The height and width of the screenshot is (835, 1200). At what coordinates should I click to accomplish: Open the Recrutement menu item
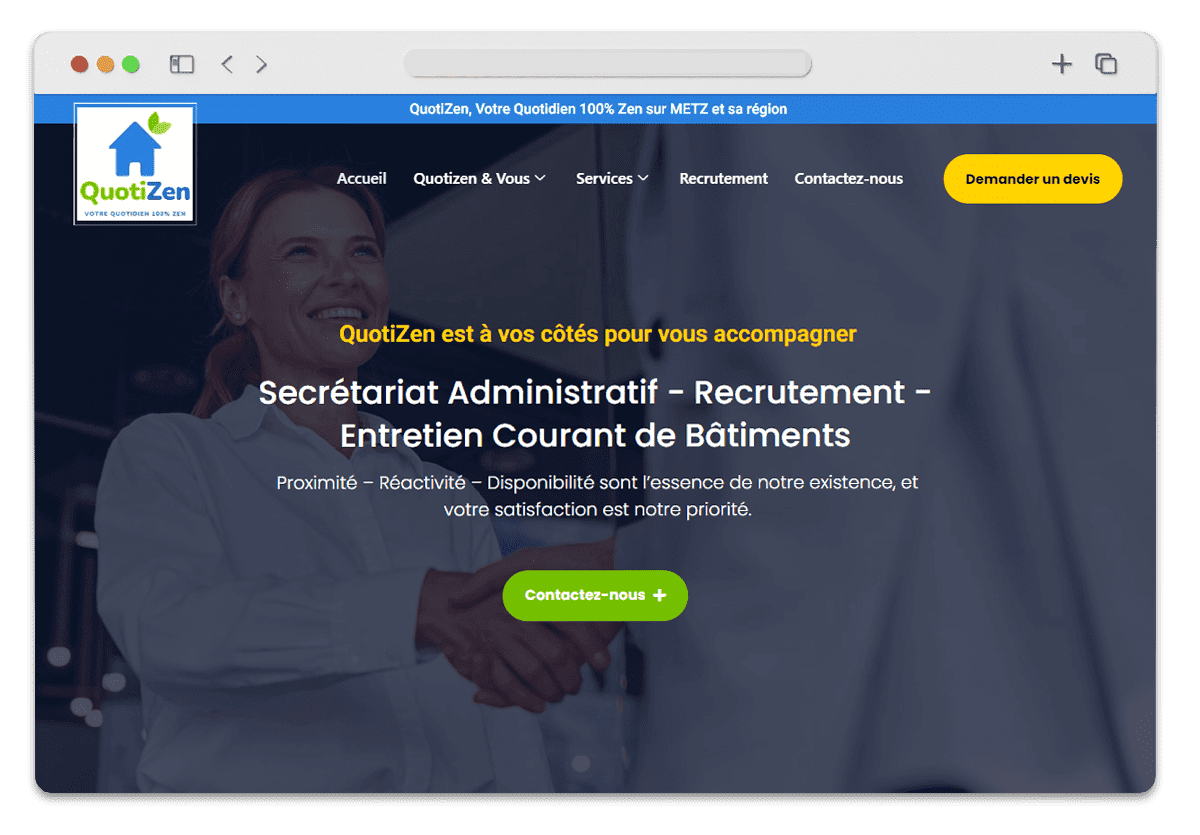coord(724,178)
